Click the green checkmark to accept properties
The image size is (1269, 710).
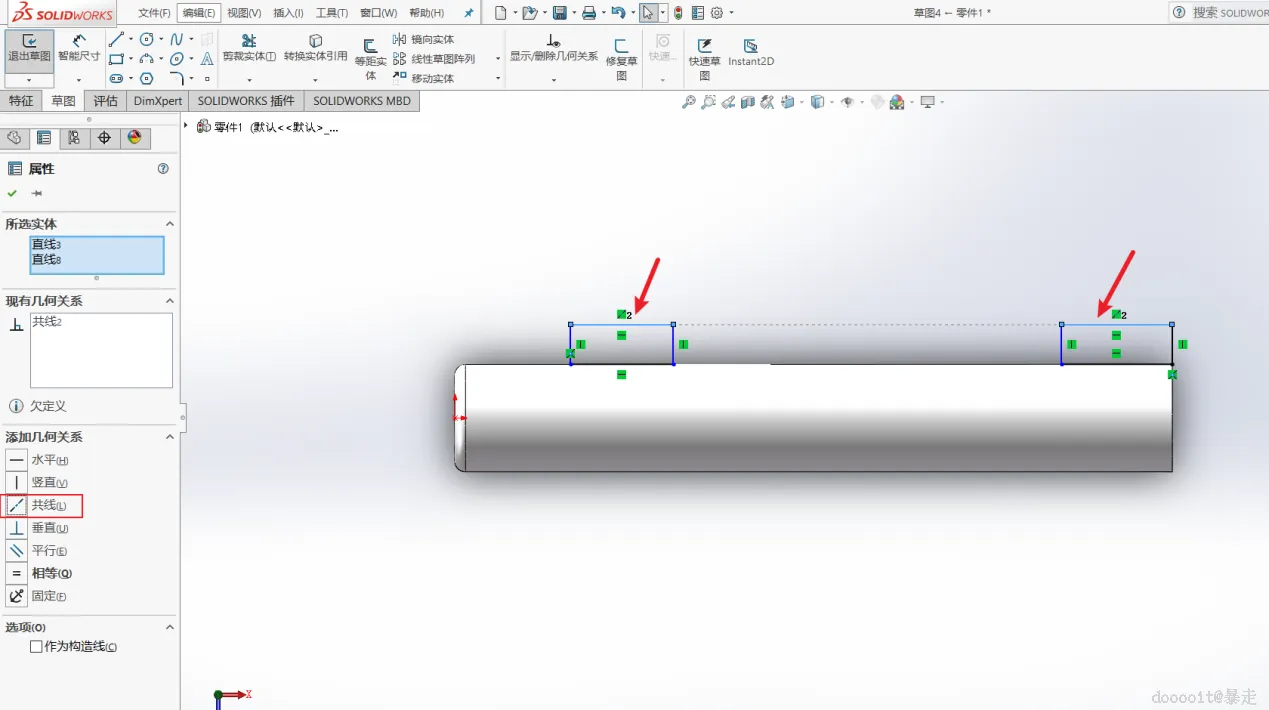coord(12,193)
